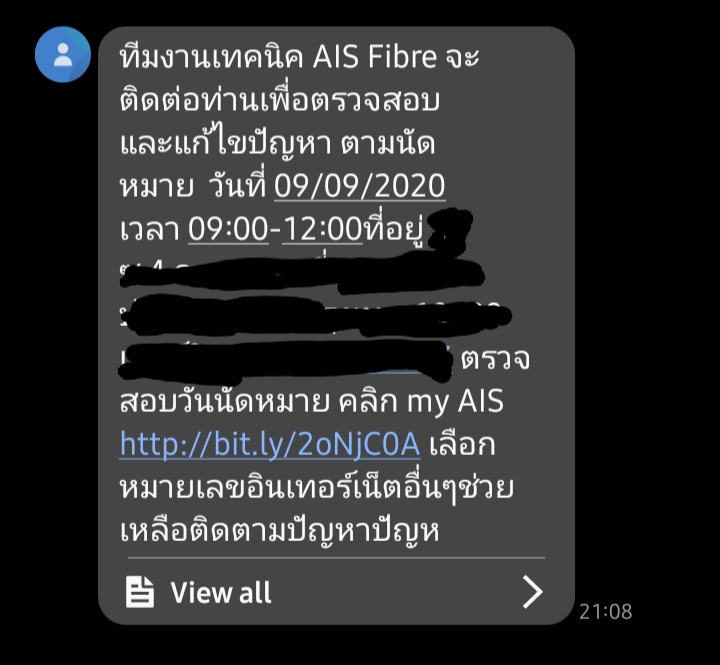720x665 pixels.
Task: Click the last line ending with ปัญหาปัญห
Action: [279, 530]
